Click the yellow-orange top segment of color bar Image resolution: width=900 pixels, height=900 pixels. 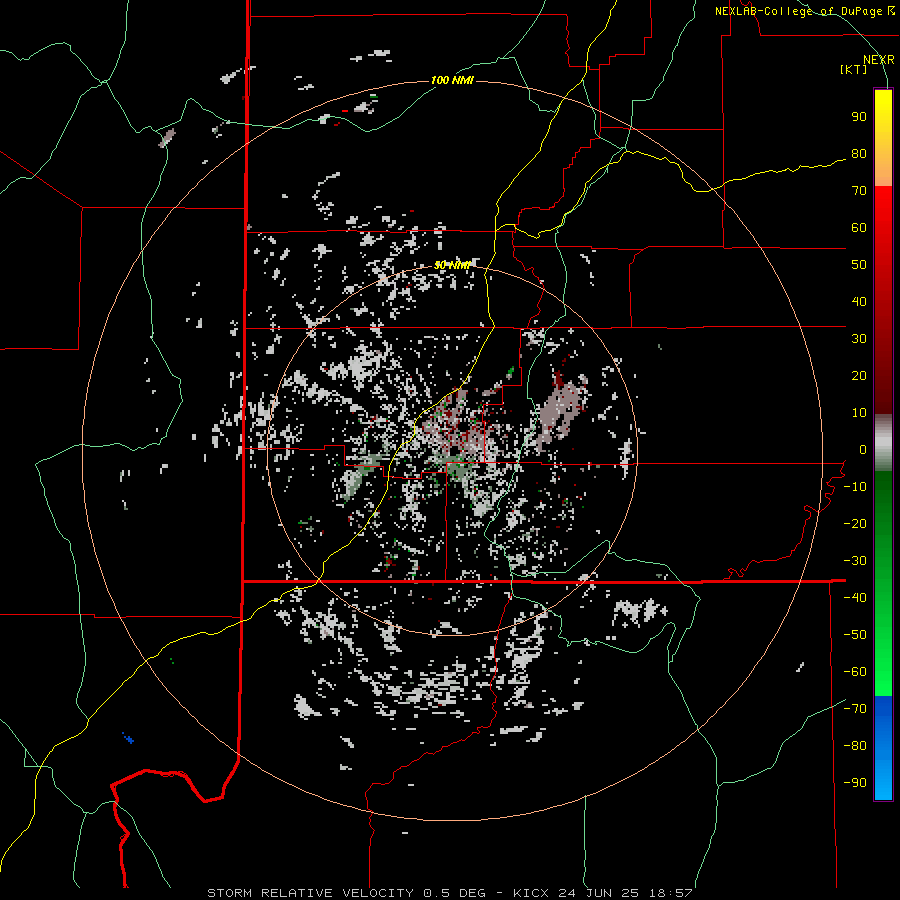click(x=883, y=138)
